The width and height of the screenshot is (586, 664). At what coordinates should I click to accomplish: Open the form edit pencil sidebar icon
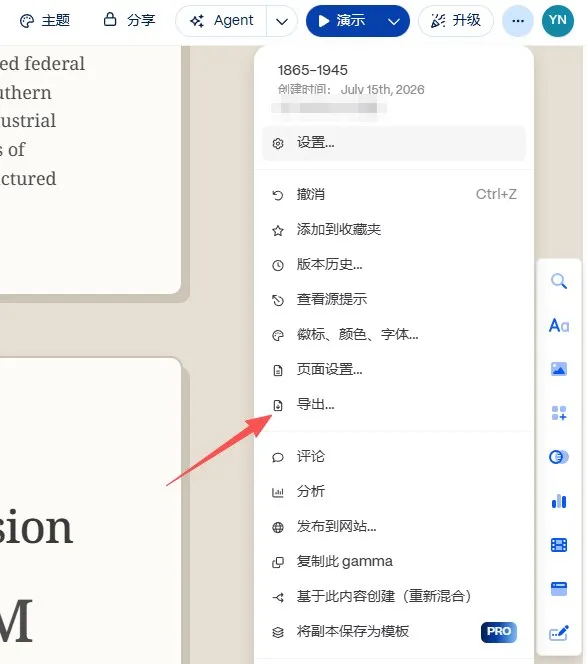coord(559,633)
